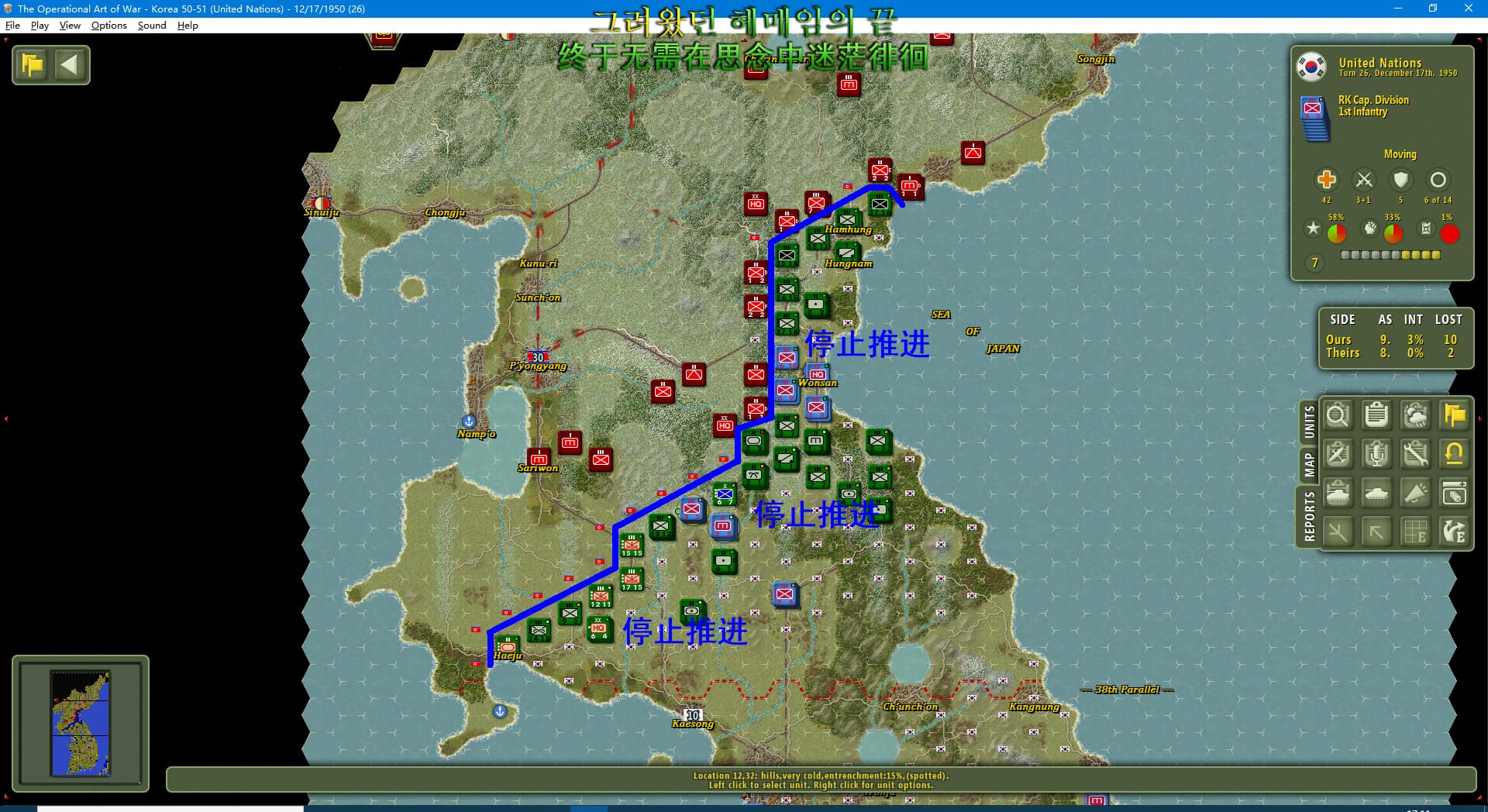Click the fist readiness icon

click(x=1370, y=229)
